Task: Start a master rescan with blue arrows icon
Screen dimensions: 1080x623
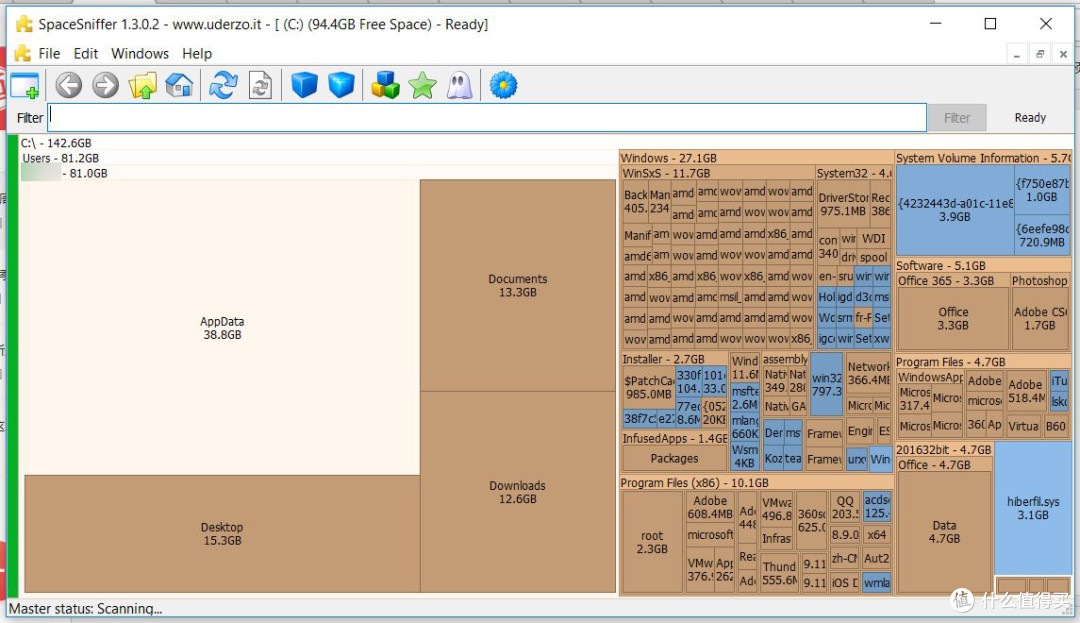Action: (223, 86)
